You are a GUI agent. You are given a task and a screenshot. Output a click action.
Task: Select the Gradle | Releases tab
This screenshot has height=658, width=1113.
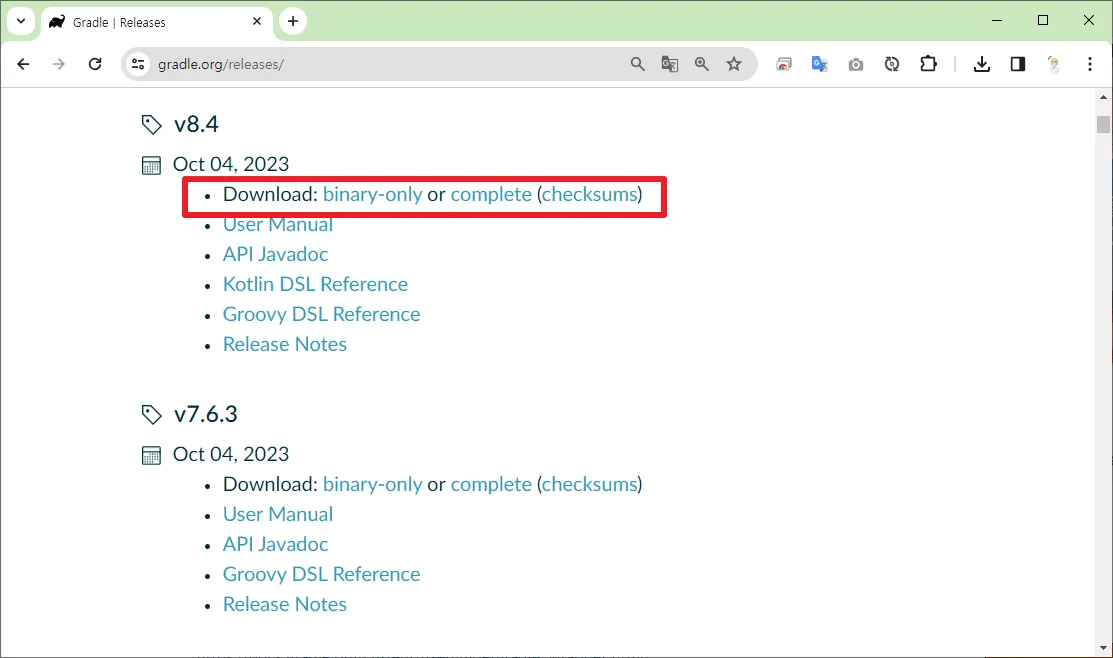pos(156,22)
